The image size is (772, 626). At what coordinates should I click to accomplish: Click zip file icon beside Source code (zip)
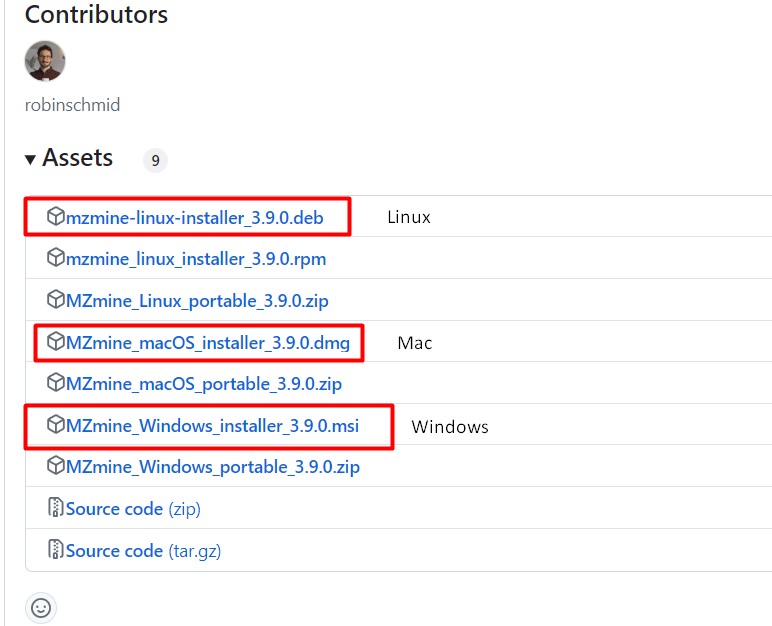pyautogui.click(x=56, y=507)
